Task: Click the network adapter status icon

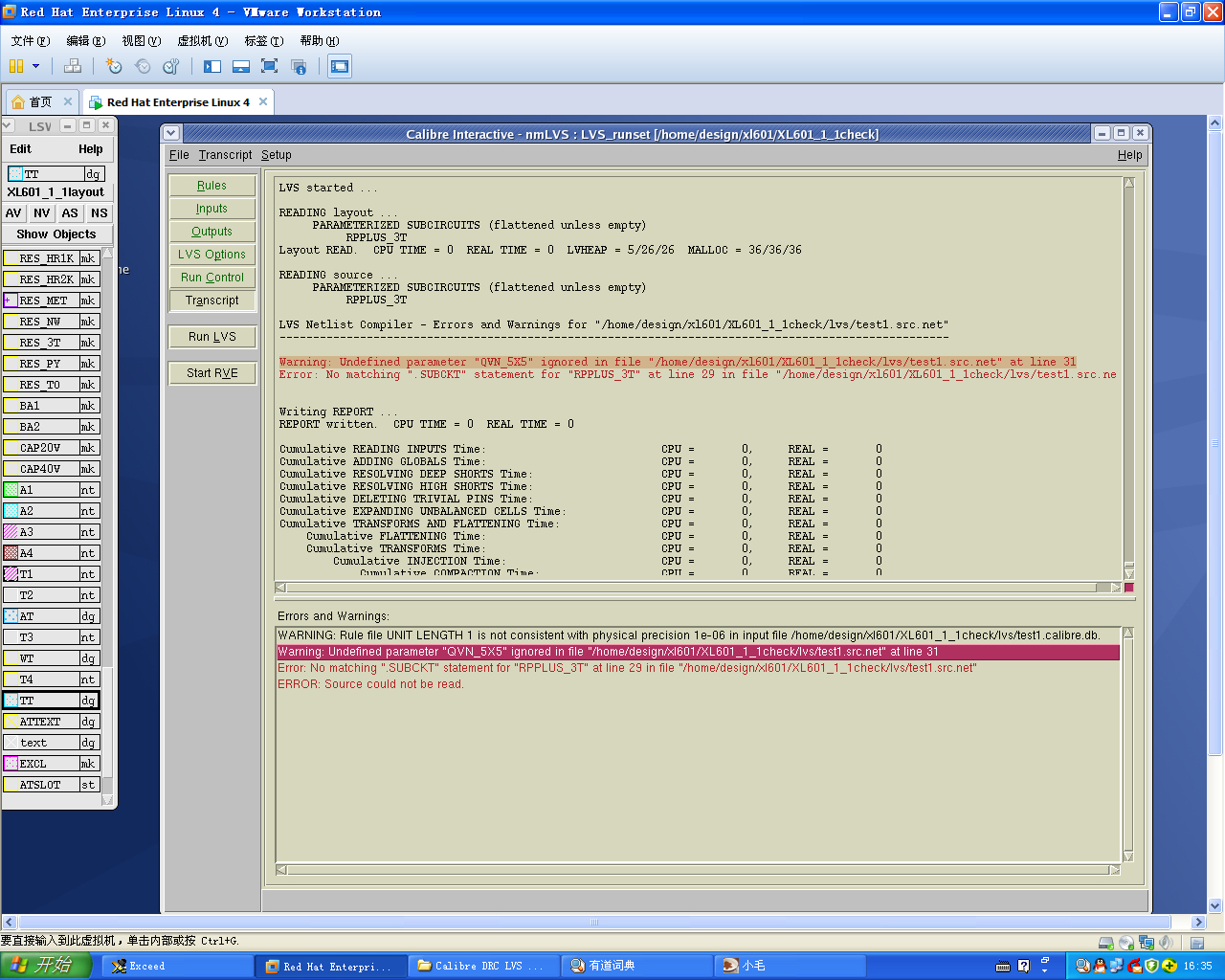Action: click(1146, 943)
